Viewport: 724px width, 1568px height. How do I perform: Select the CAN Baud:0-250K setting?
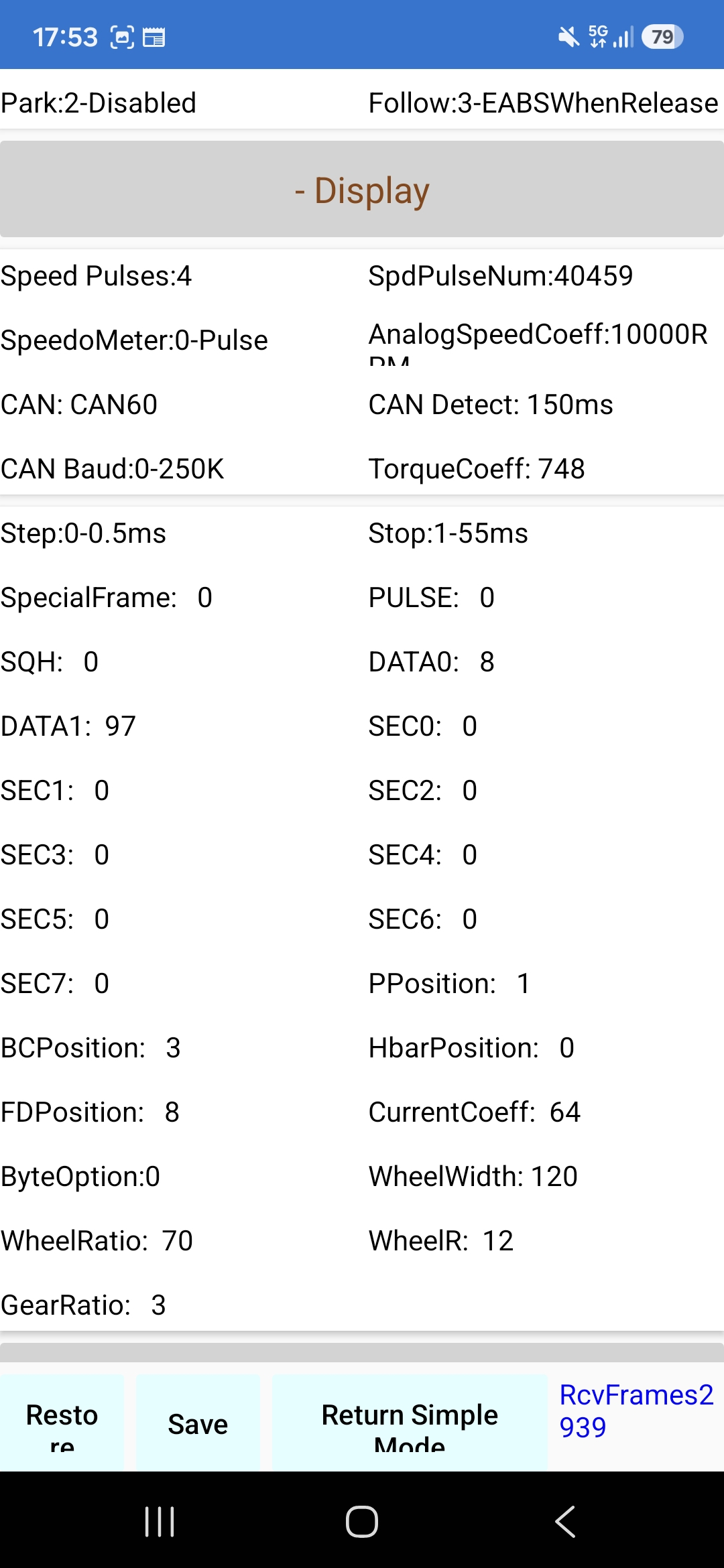pos(113,469)
